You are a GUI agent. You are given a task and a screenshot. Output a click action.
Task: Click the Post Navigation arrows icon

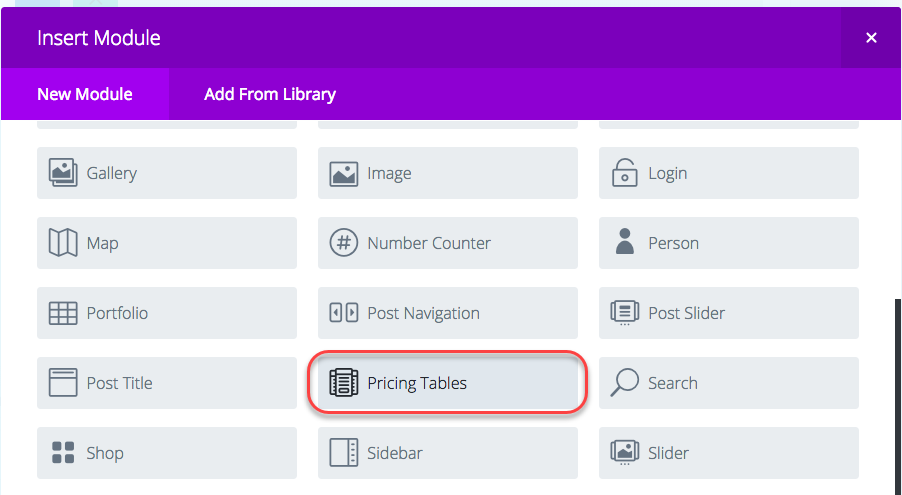(343, 313)
